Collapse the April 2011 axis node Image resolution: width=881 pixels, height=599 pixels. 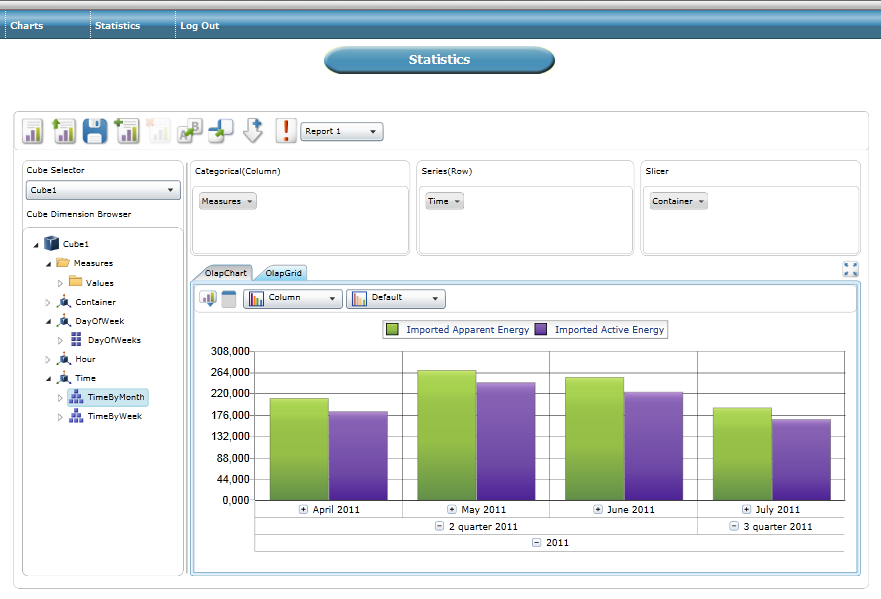pyautogui.click(x=304, y=509)
